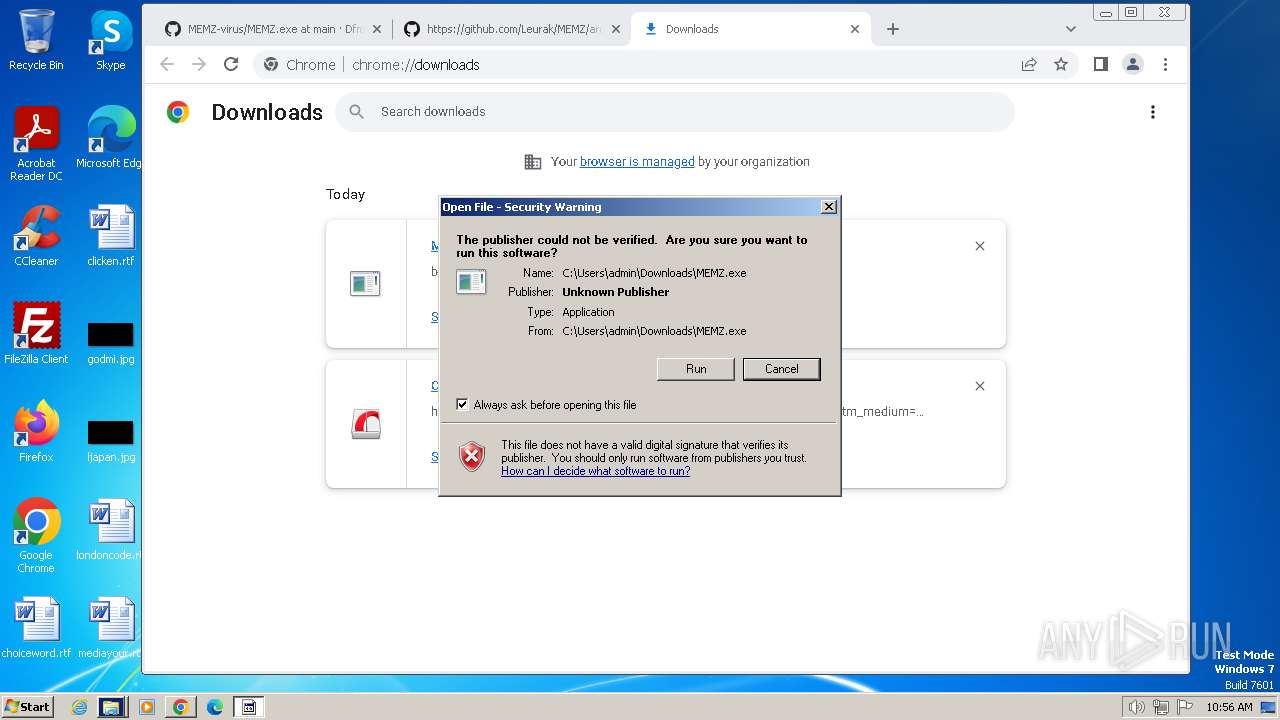Image resolution: width=1280 pixels, height=720 pixels.
Task: Open the Chrome three-dot menu
Action: click(1165, 64)
